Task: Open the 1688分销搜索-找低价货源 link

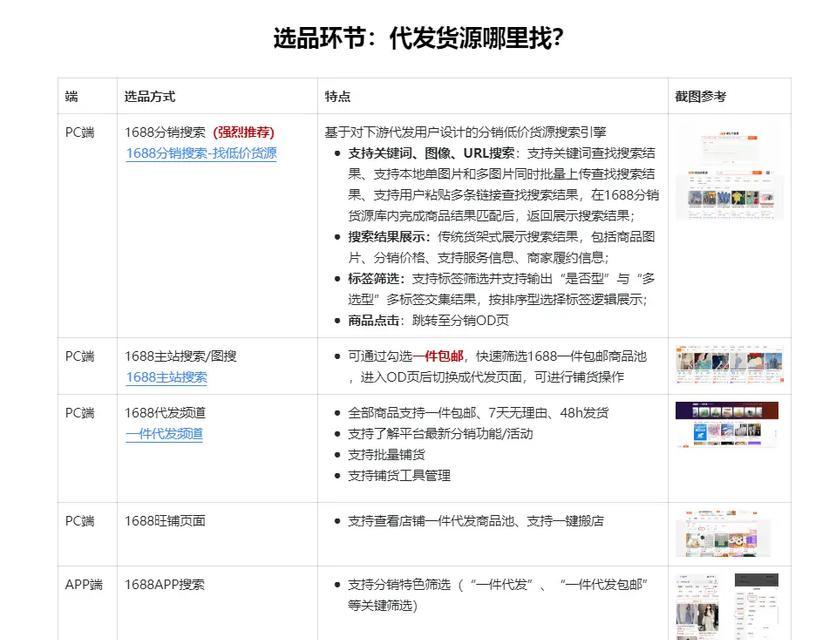Action: (201, 153)
